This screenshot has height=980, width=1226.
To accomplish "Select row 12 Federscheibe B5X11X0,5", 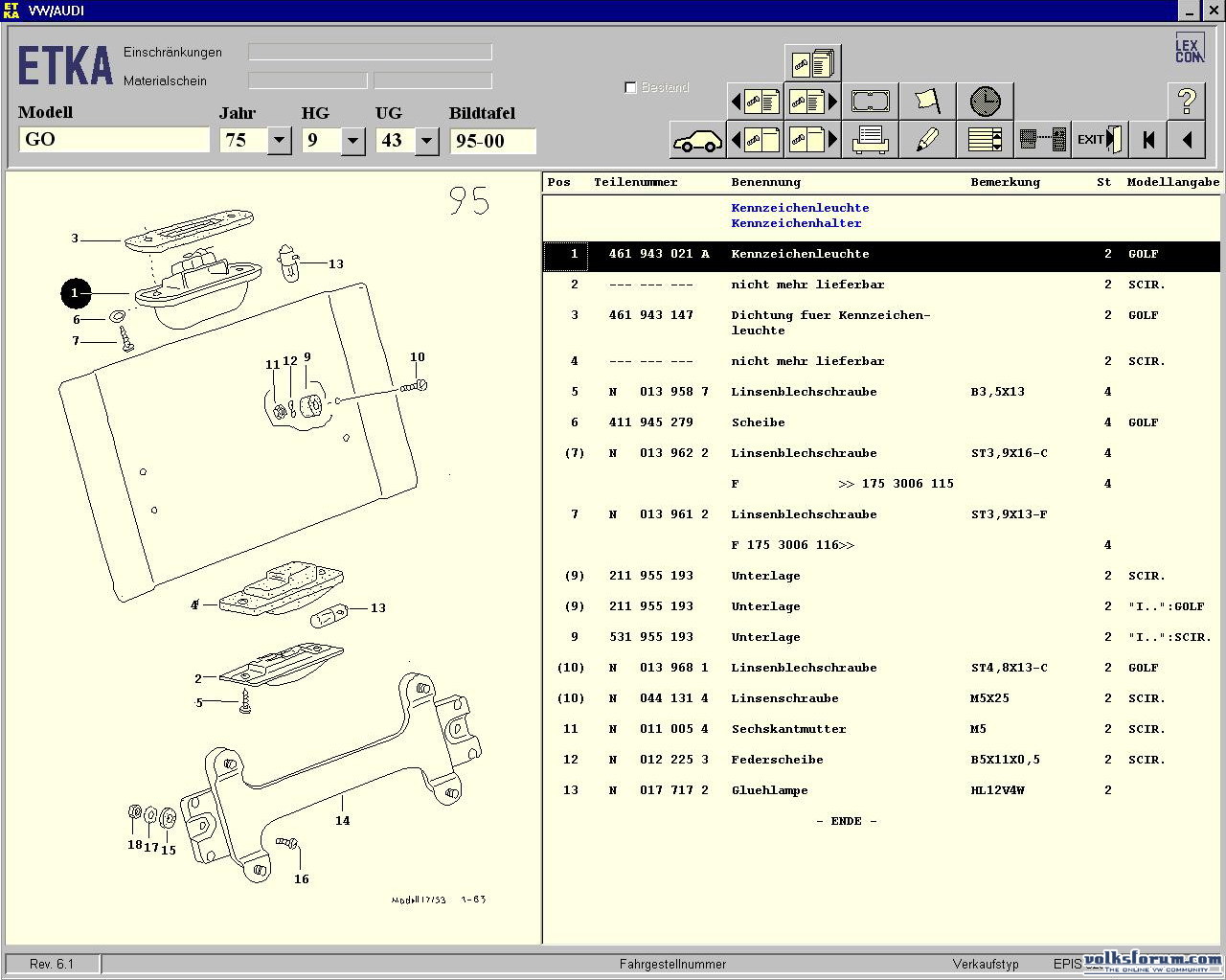I will [x=881, y=760].
